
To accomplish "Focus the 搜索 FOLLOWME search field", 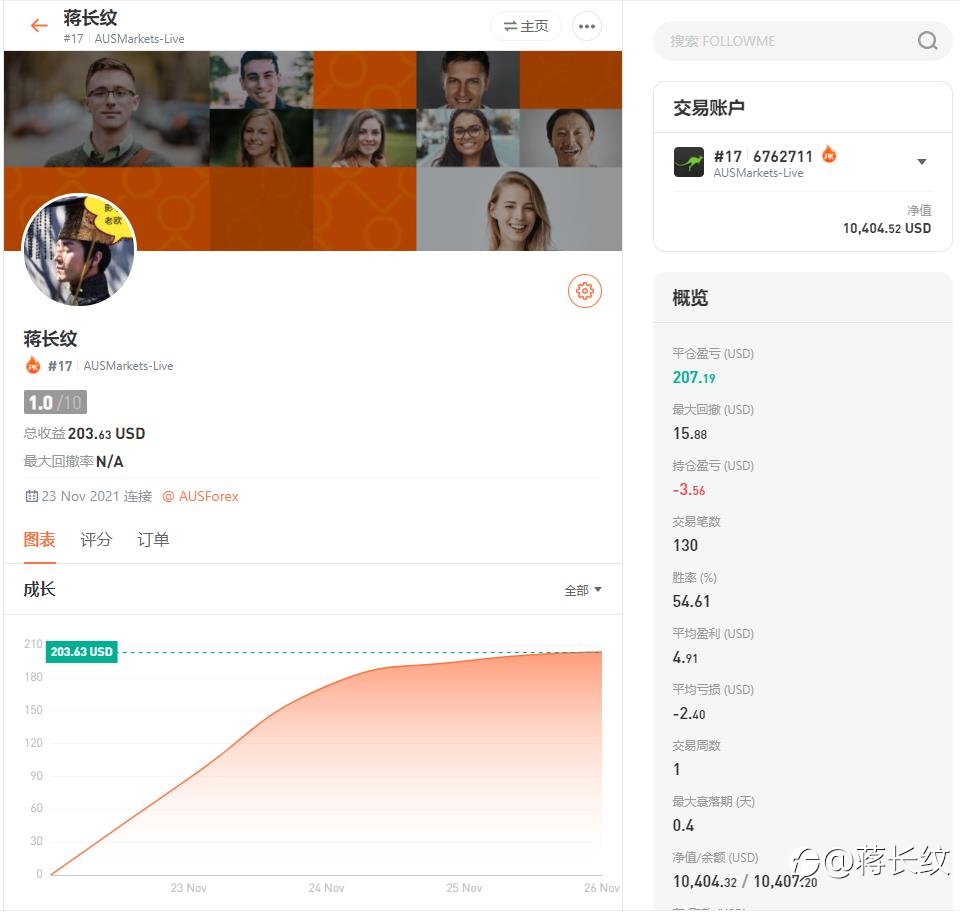I will tap(802, 41).
